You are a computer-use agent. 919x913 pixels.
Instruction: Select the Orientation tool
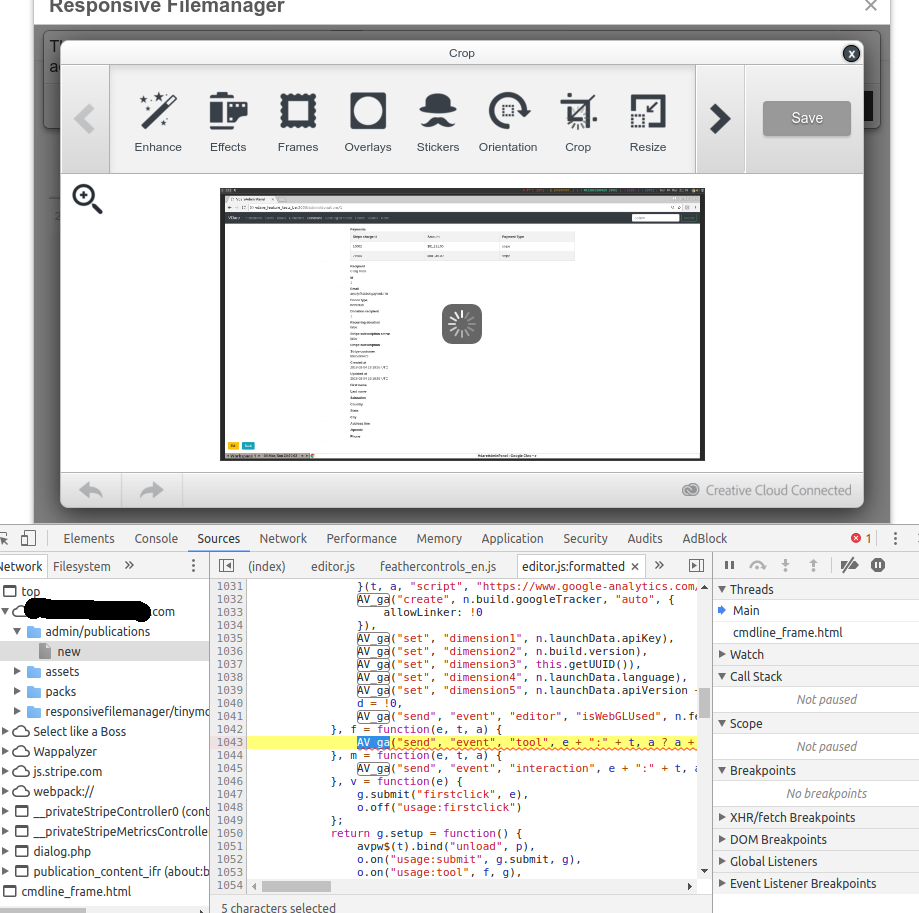tap(507, 120)
